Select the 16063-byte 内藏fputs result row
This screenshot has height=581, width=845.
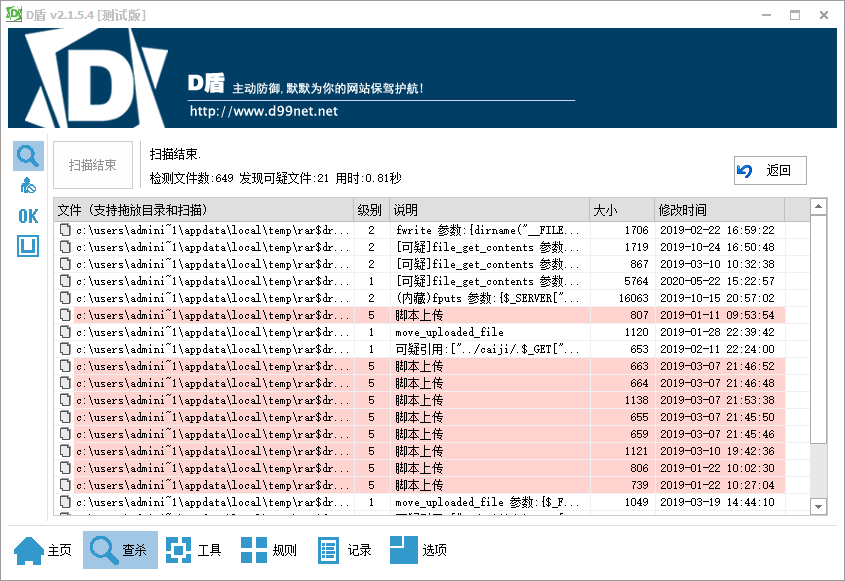tap(400, 297)
